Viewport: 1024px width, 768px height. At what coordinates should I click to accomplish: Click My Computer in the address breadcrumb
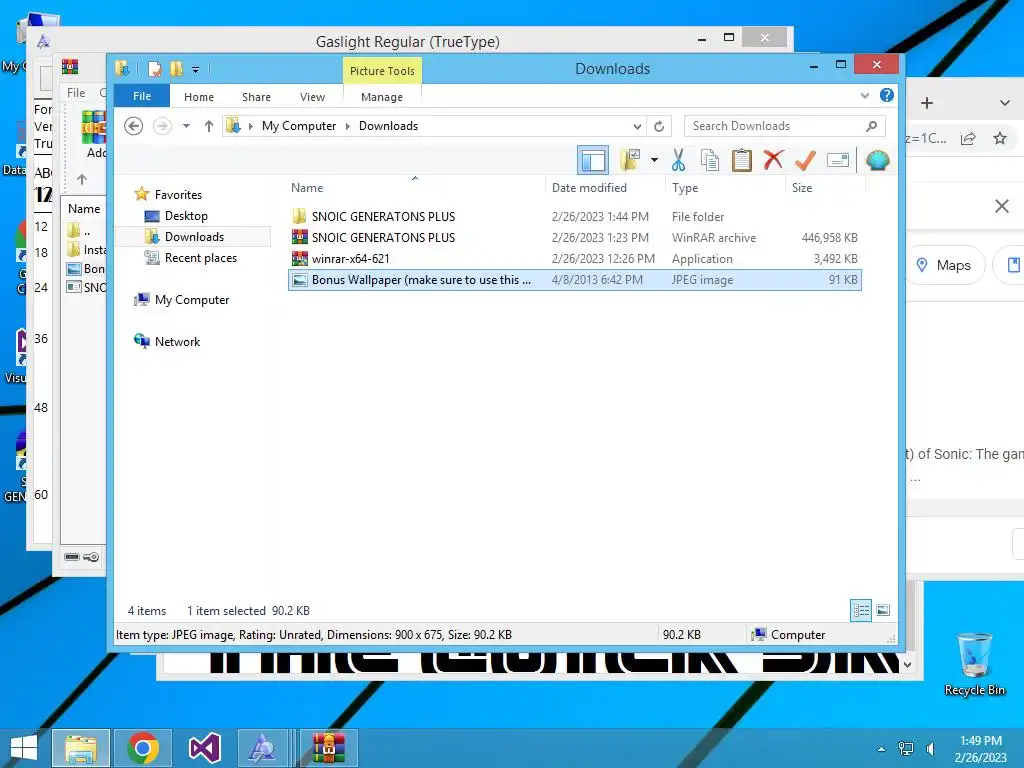(x=299, y=126)
